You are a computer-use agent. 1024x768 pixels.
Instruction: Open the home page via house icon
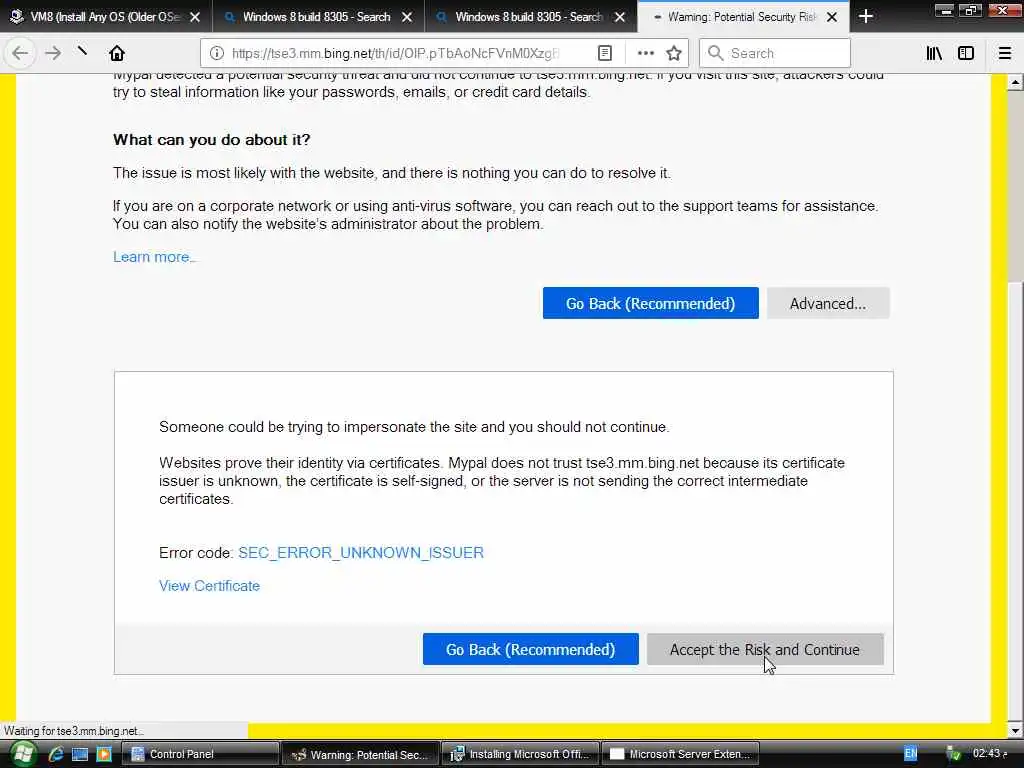pyautogui.click(x=117, y=53)
